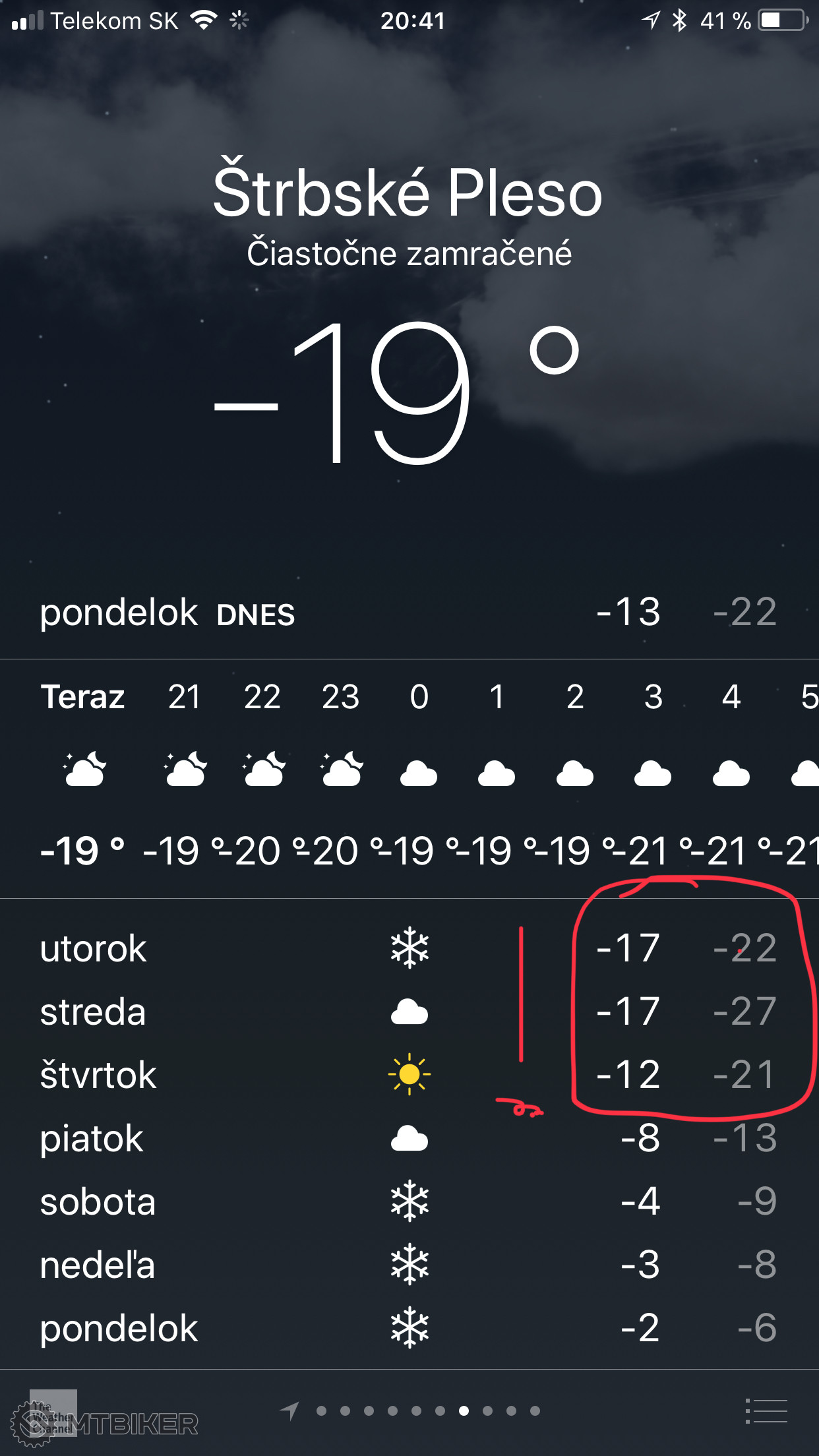Tap the current-location arrow in the page indicator
The image size is (819, 1456).
point(289,1410)
